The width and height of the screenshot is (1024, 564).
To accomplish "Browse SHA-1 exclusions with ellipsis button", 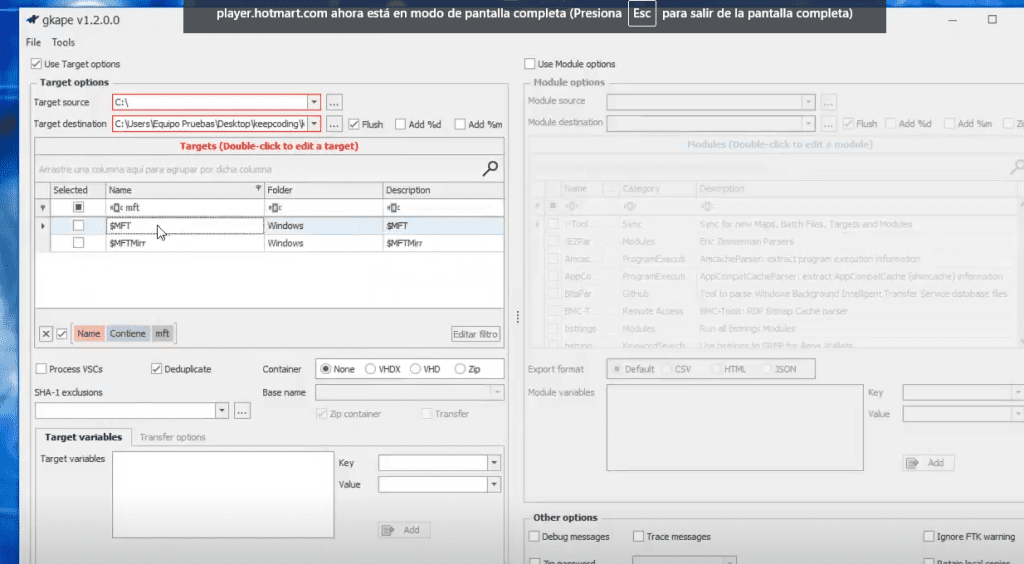I will (242, 411).
